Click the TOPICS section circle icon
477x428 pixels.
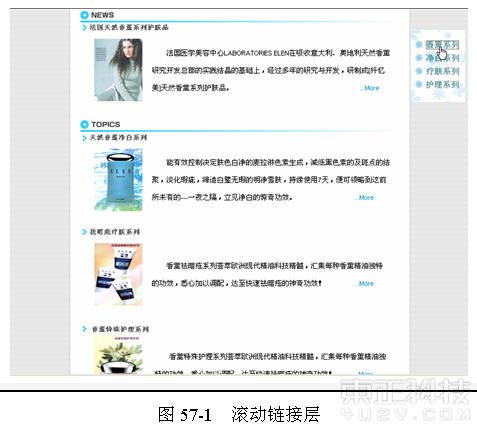(x=84, y=124)
